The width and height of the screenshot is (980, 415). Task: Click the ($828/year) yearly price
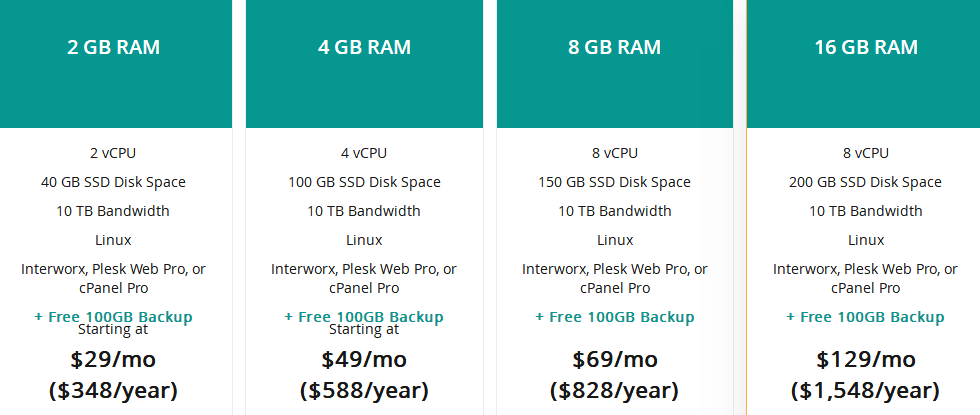[614, 390]
